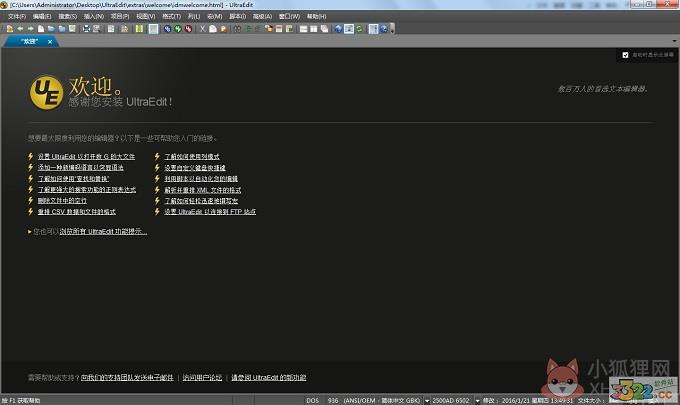Click the green back arrow toolbar icon
The height and width of the screenshot is (405, 680).
20,29
